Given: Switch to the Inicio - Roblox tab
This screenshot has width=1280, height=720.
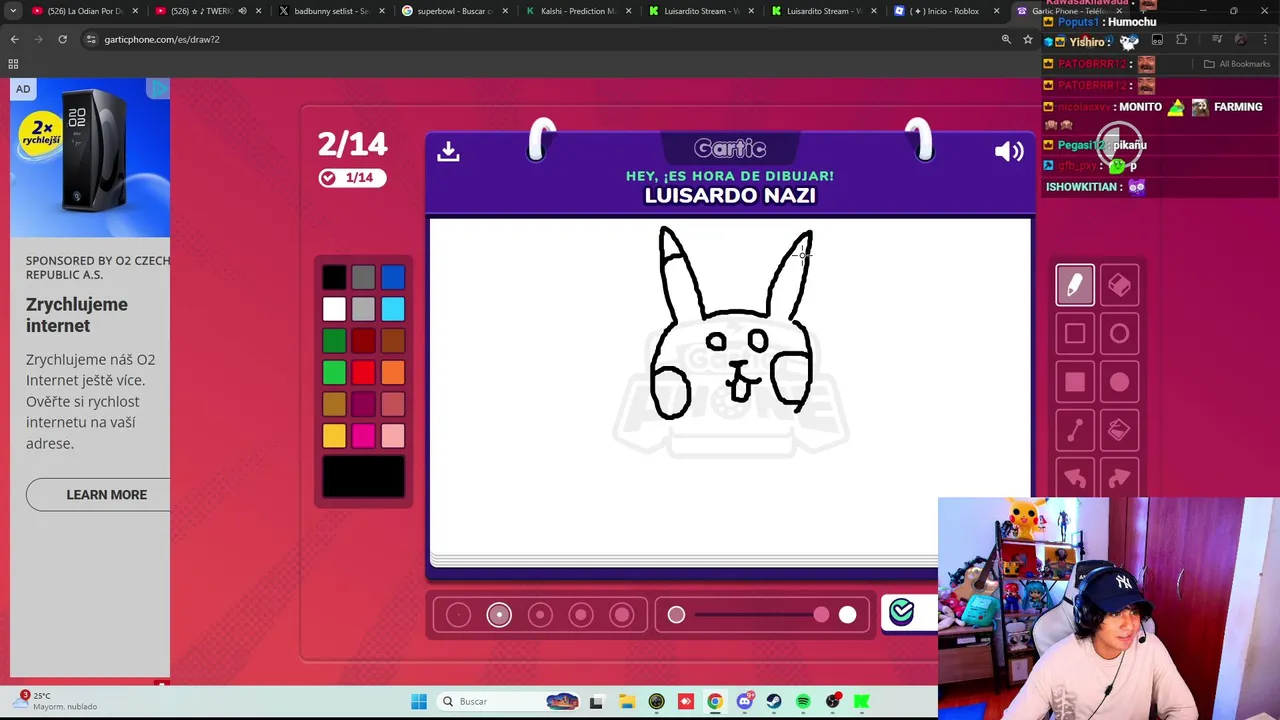Looking at the screenshot, I should point(945,11).
